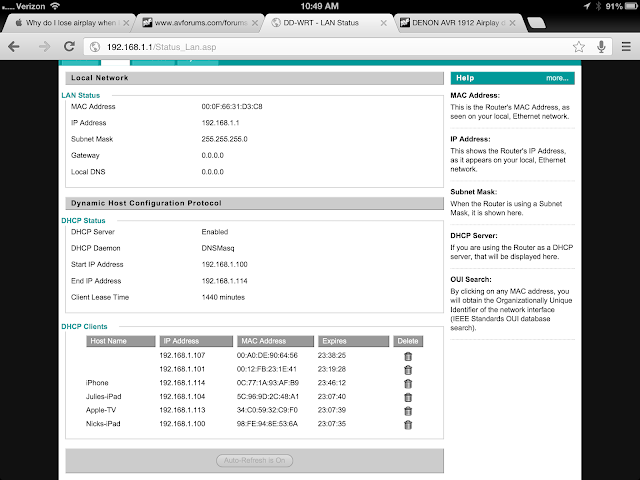Image resolution: width=640 pixels, height=480 pixels.
Task: Click the MAC Address column header
Action: coord(276,341)
